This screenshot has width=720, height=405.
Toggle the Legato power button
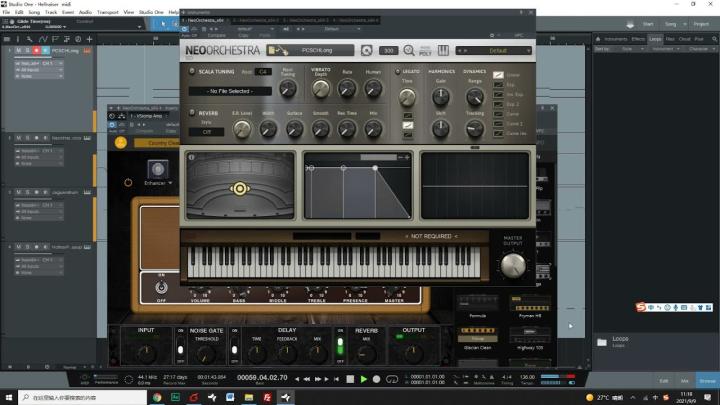pyautogui.click(x=398, y=71)
